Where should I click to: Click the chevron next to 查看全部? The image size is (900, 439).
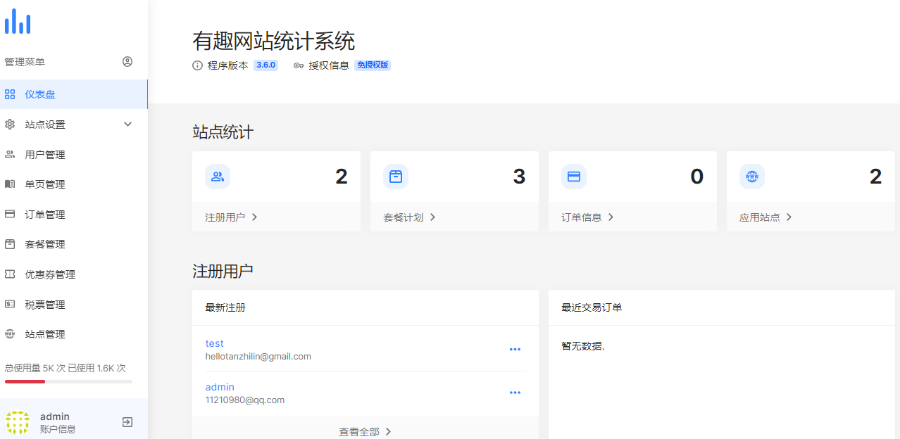389,432
